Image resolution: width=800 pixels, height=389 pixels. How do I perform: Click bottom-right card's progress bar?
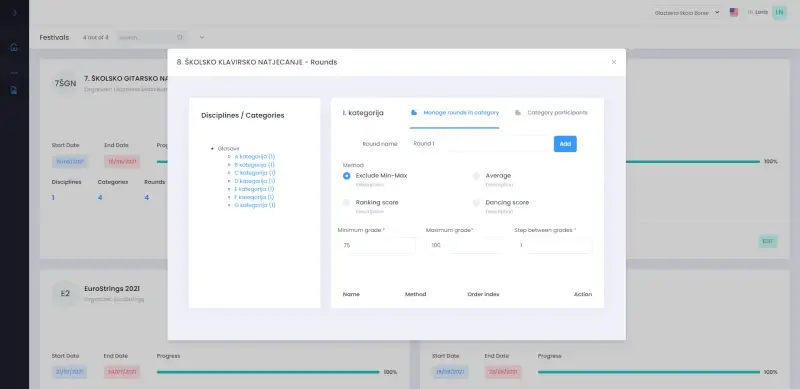click(649, 372)
